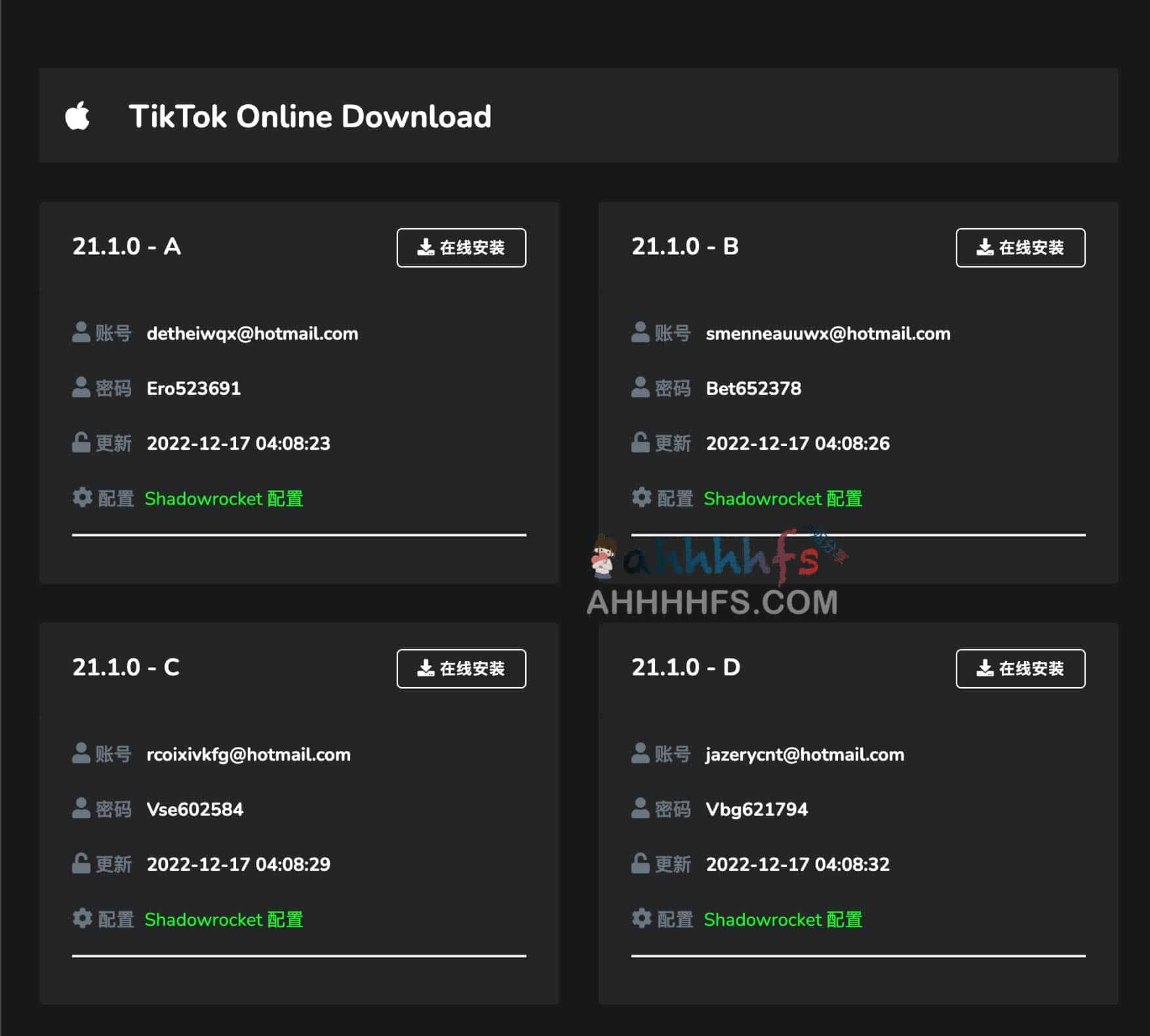Select password text Vse602584
Viewport: 1150px width, 1036px height.
tap(195, 810)
